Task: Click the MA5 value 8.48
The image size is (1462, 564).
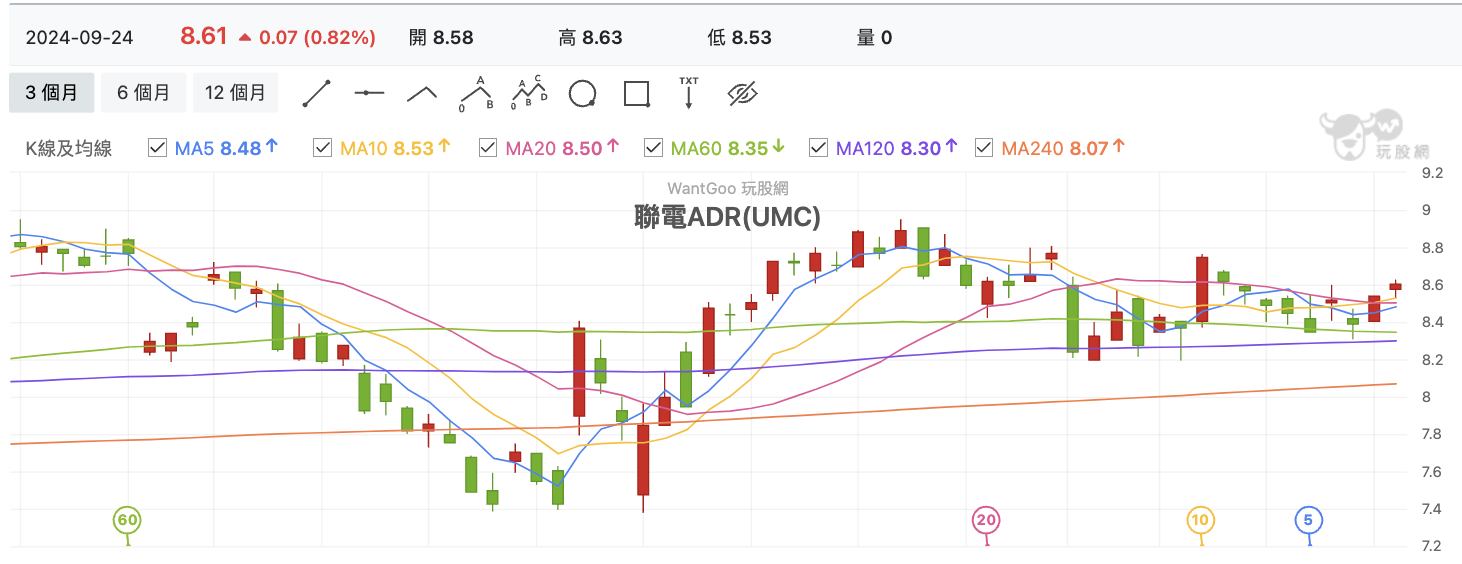Action: (x=240, y=148)
